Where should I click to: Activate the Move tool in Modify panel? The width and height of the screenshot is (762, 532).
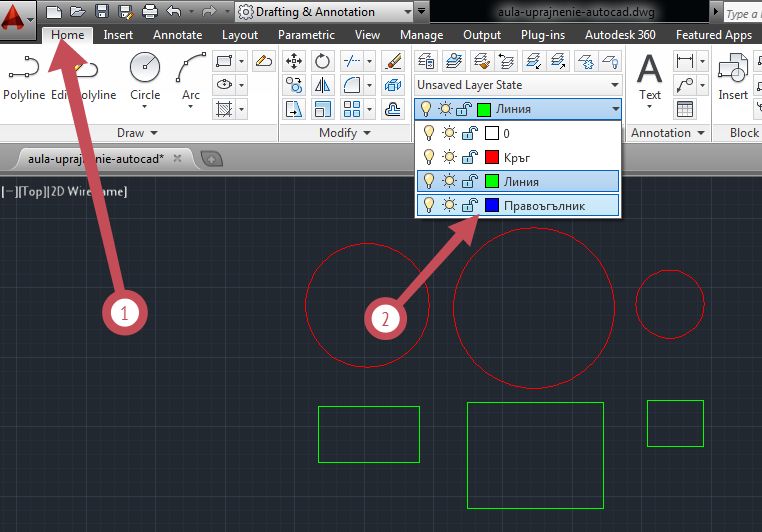(294, 61)
